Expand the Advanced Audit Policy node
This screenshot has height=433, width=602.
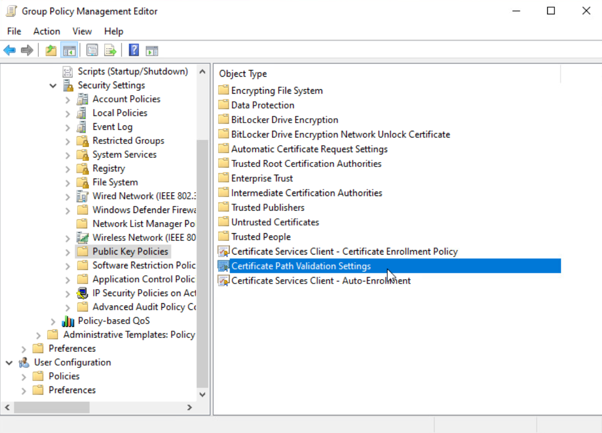click(x=68, y=307)
